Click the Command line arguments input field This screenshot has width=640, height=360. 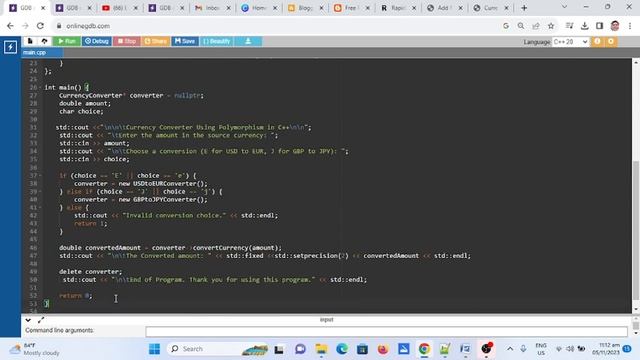[x=386, y=331]
